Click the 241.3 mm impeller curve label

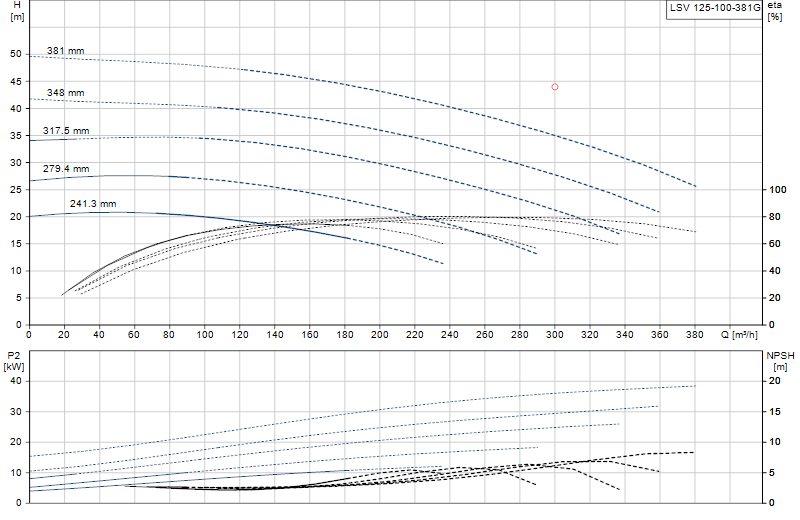(x=93, y=204)
